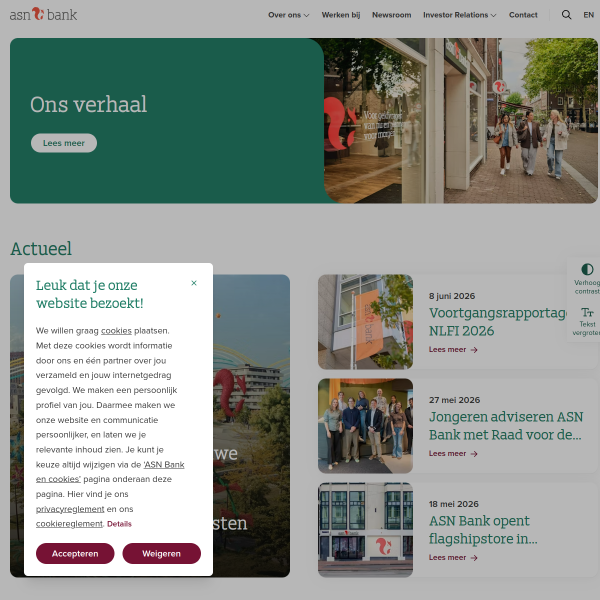Close the cookie popup with the X
The height and width of the screenshot is (600, 600).
194,283
